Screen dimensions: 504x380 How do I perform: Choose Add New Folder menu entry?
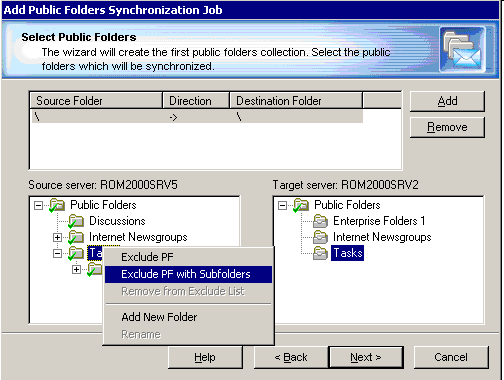click(188, 317)
